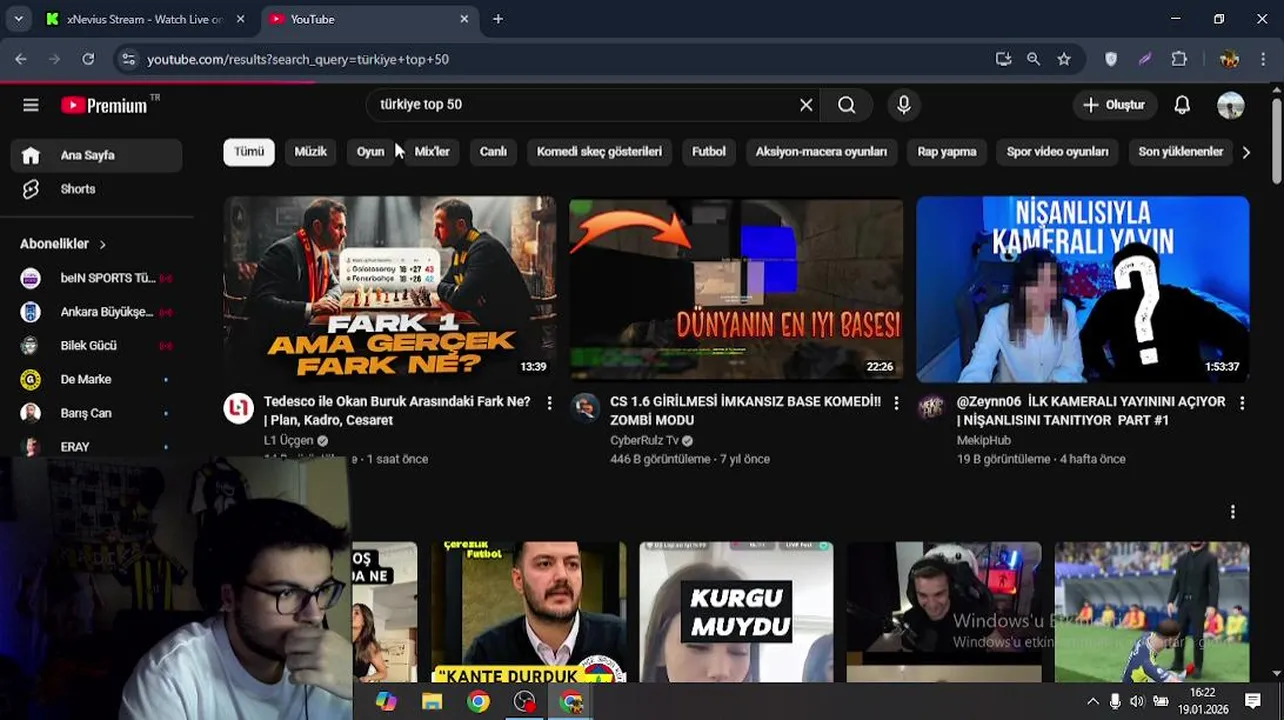The height and width of the screenshot is (720, 1284).
Task: Open options menu for CS 1.6 video
Action: [896, 403]
